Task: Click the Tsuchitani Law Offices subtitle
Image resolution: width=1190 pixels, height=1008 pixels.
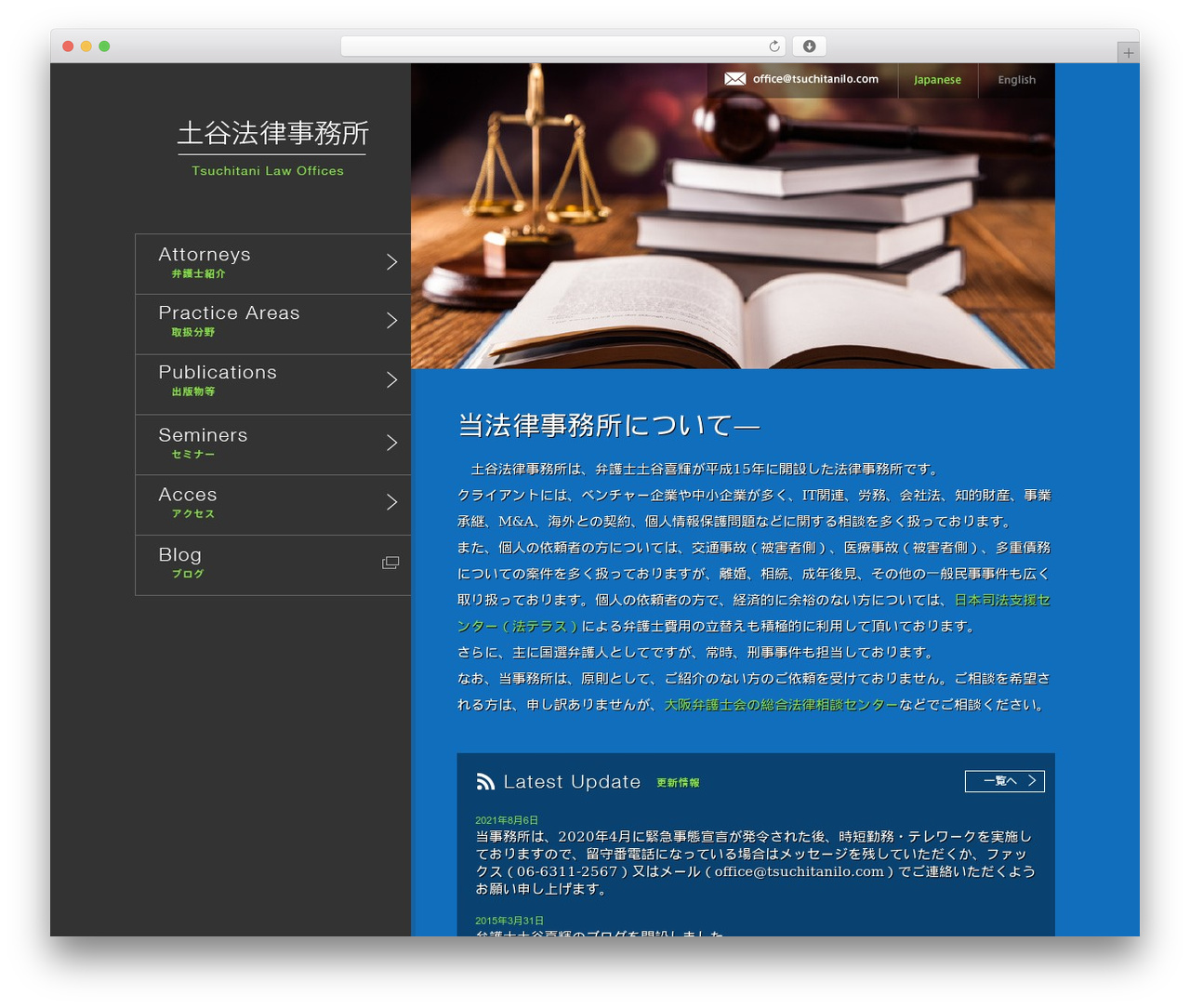Action: coord(268,171)
